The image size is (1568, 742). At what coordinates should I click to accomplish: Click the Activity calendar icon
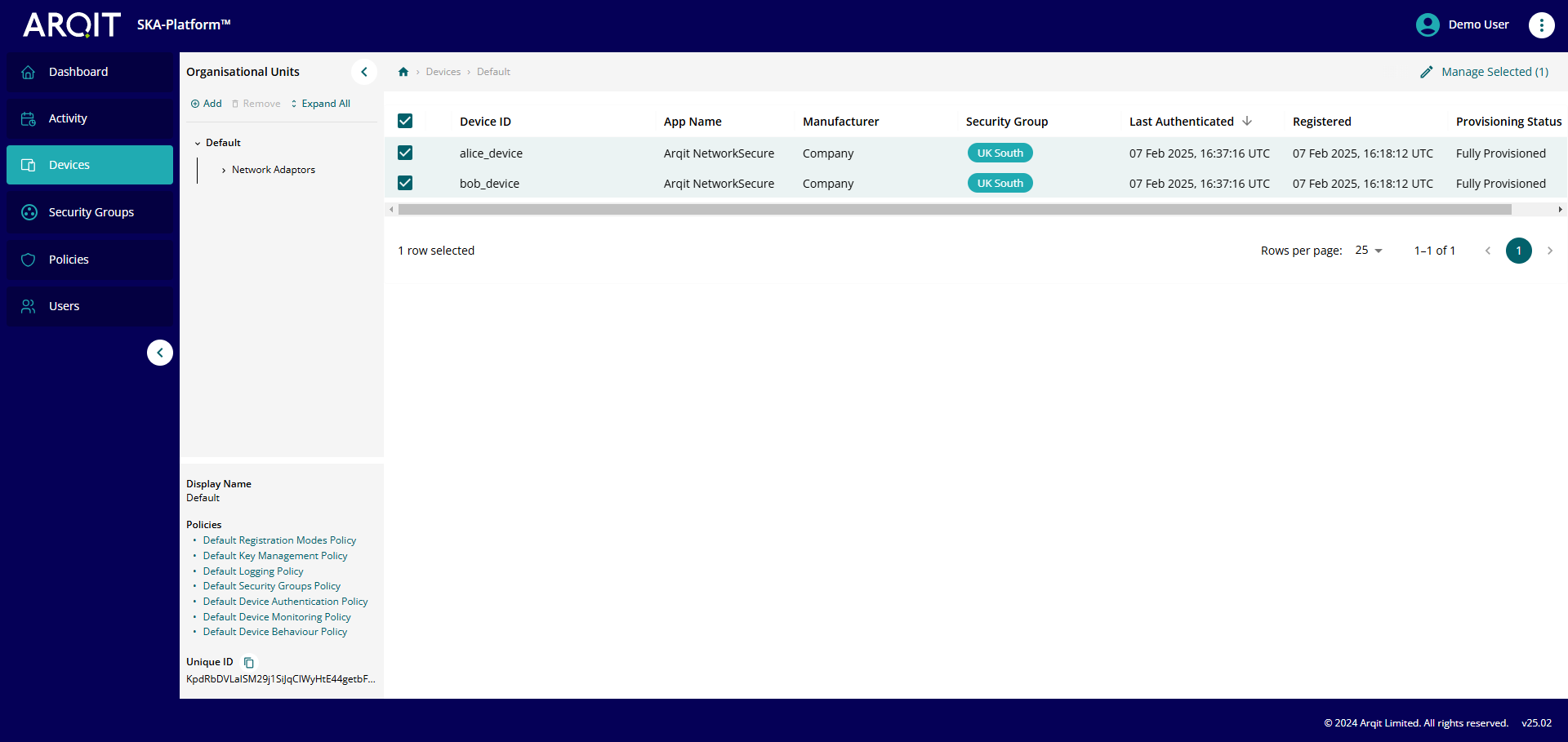click(x=29, y=118)
